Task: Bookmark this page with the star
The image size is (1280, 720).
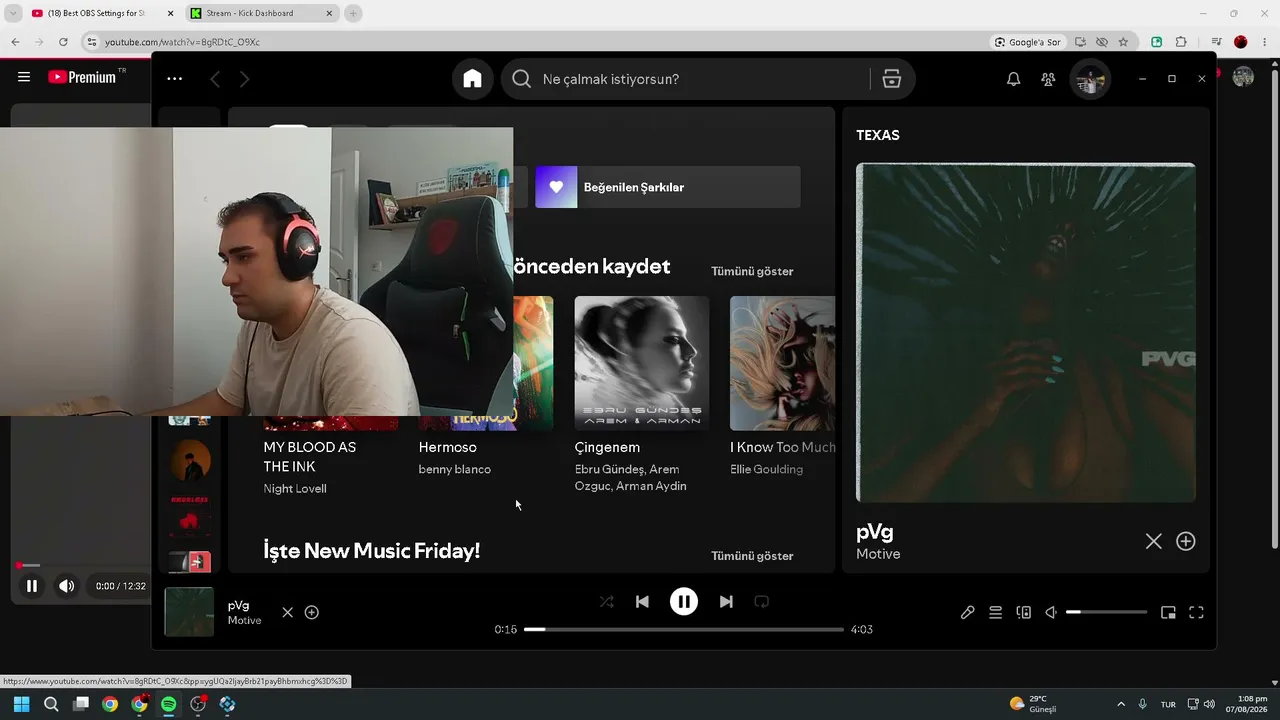Action: pyautogui.click(x=1123, y=42)
